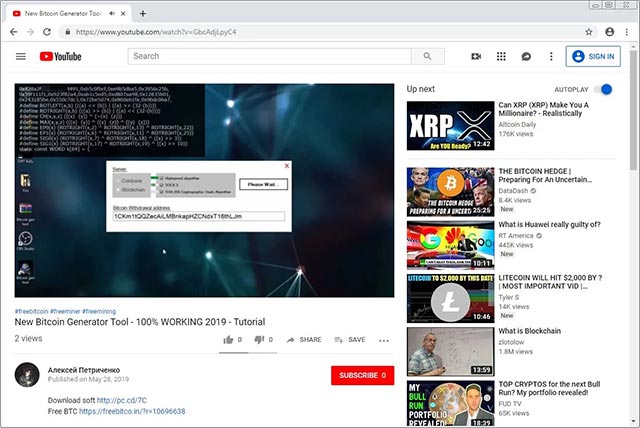Click the SHARE button

[x=304, y=339]
